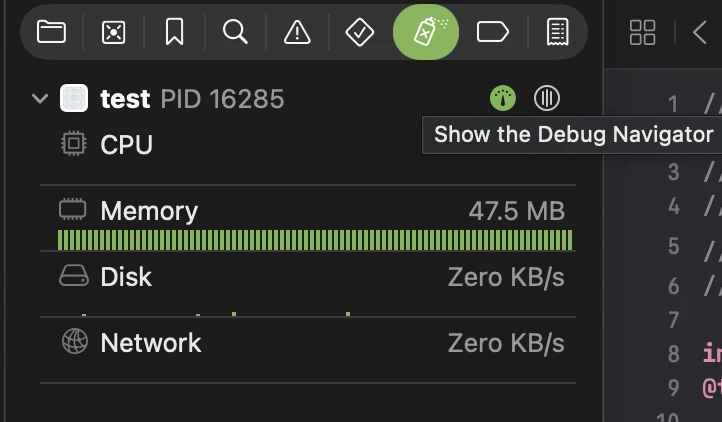
Task: Open process view options circle button
Action: pyautogui.click(x=547, y=98)
